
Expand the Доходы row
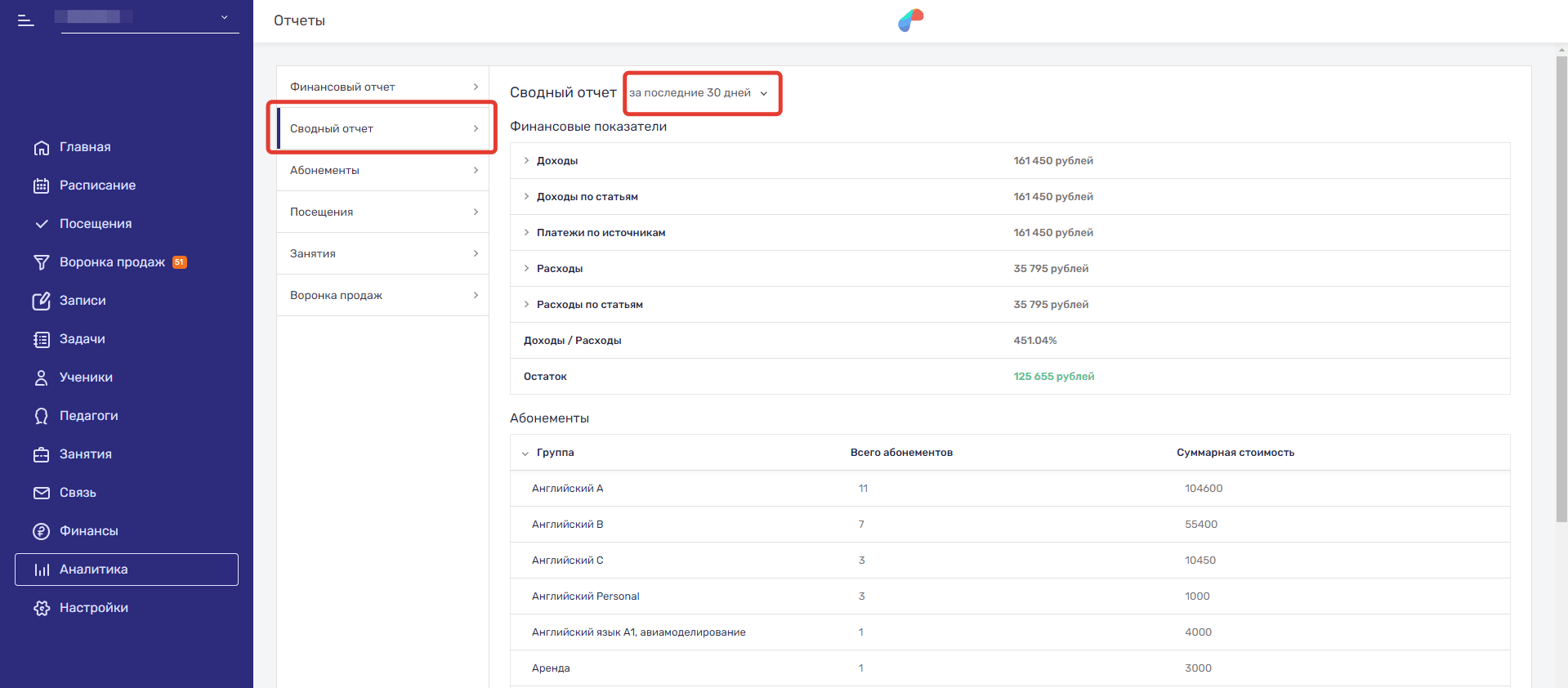(526, 161)
